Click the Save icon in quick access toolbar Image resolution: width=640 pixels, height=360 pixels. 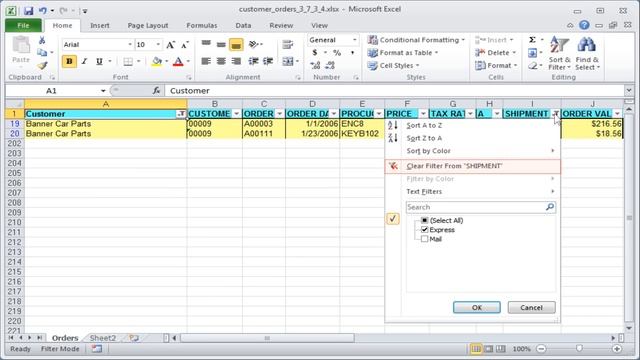coord(28,11)
